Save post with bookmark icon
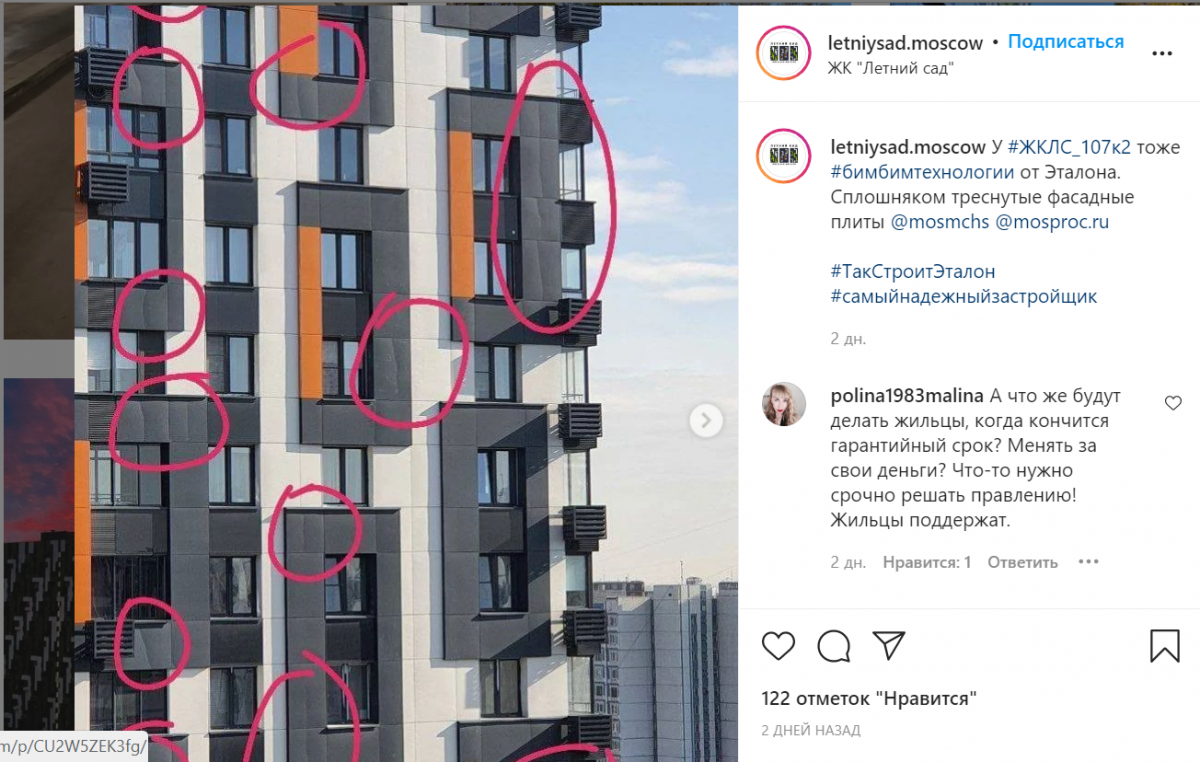1200x762 pixels. (x=1165, y=645)
